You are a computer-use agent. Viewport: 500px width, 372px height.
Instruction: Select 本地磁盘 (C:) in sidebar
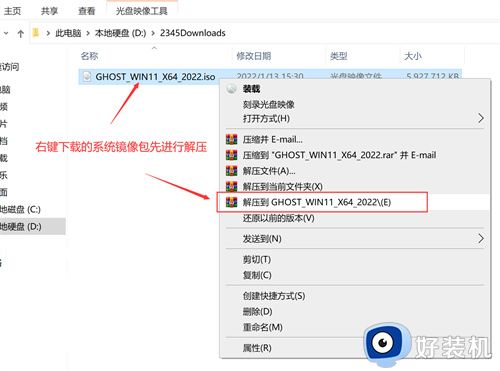point(20,209)
